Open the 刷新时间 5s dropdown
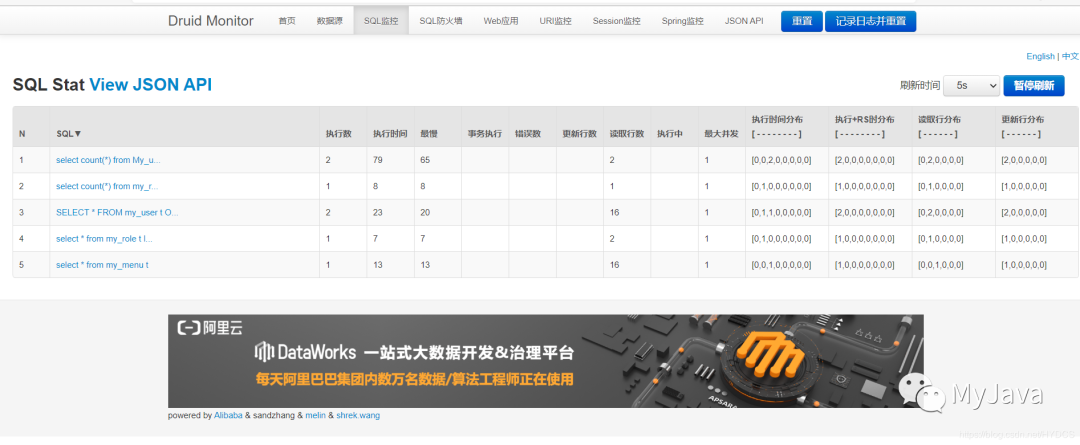Image resolution: width=1080 pixels, height=445 pixels. (x=971, y=85)
